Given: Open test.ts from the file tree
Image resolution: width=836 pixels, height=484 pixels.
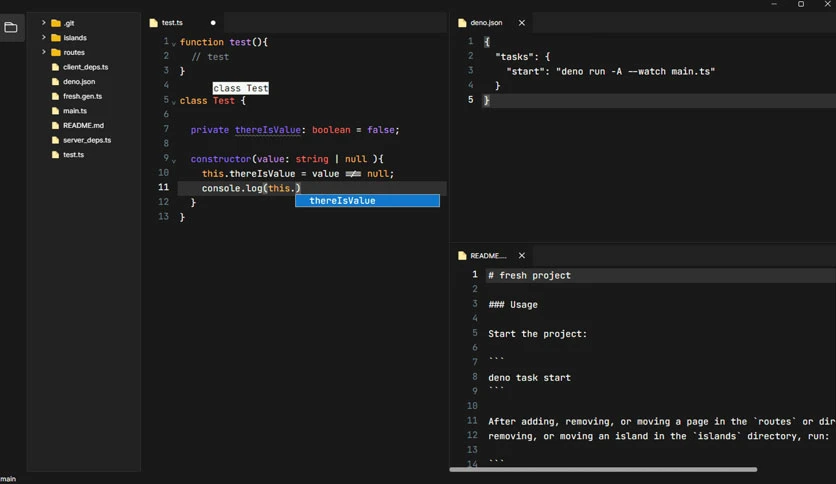Looking at the screenshot, I should point(73,155).
